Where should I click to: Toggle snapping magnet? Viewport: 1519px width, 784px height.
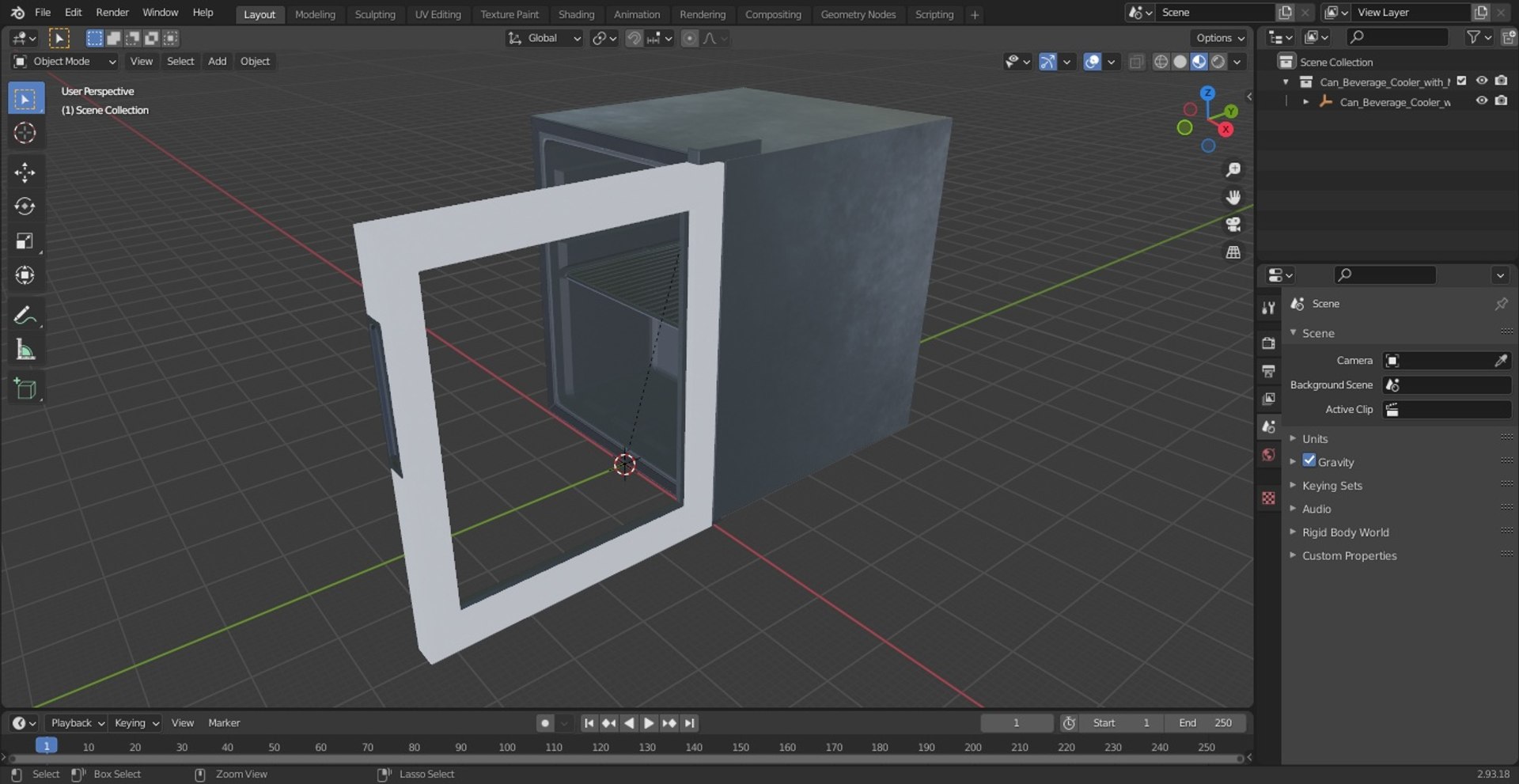[634, 38]
